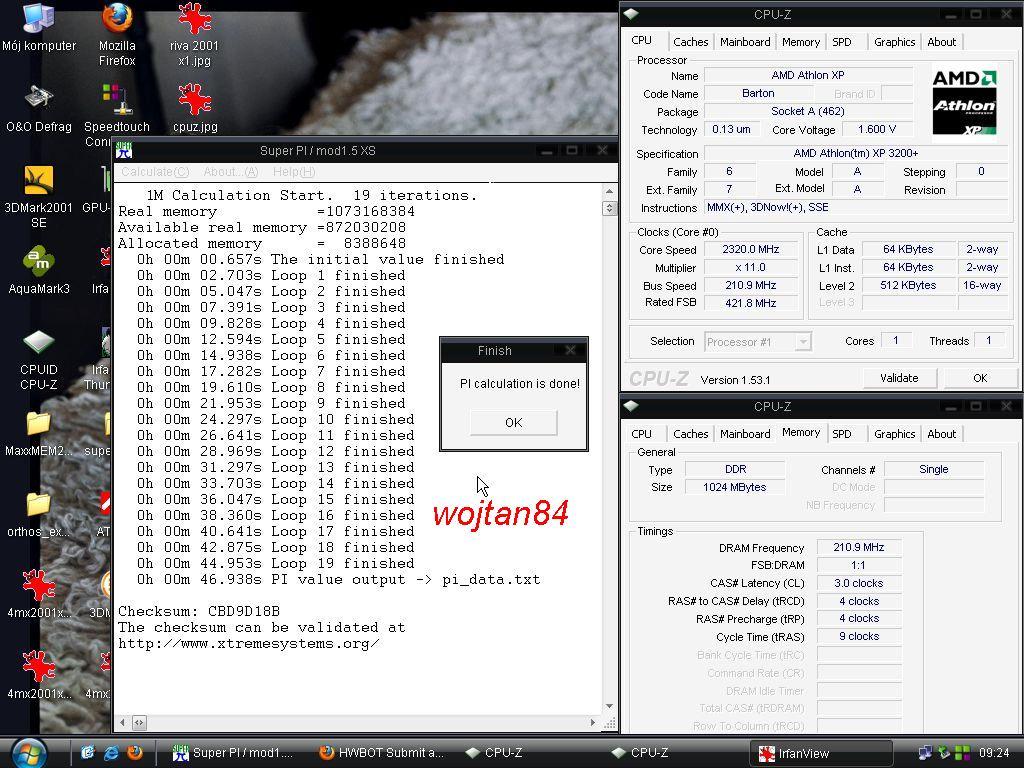The width and height of the screenshot is (1024, 768).
Task: Switch to first CPU-Z taskbar button
Action: (494, 753)
